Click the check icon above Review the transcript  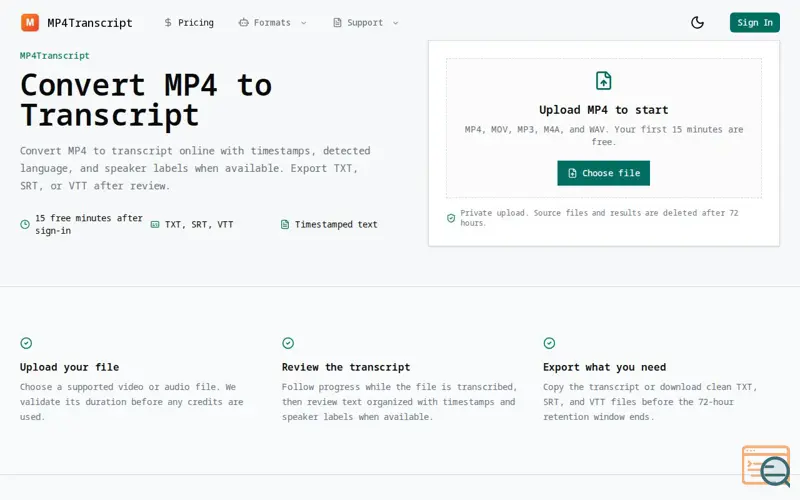[288, 343]
